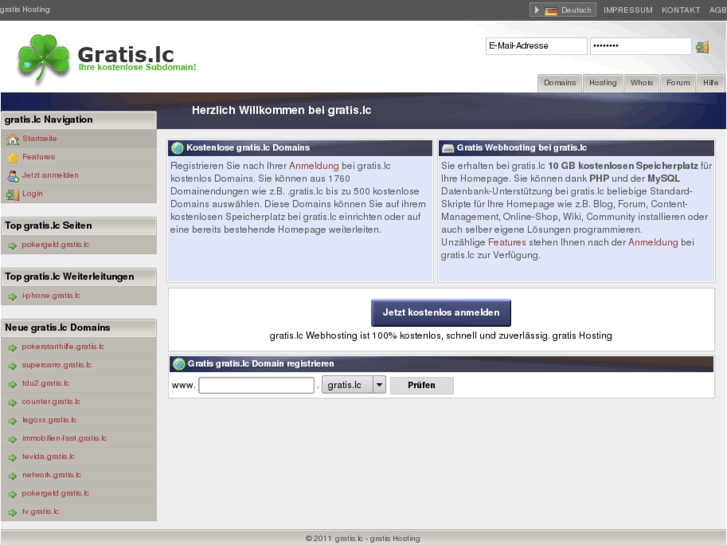
Task: Open the Hosting tab
Action: pyautogui.click(x=603, y=83)
